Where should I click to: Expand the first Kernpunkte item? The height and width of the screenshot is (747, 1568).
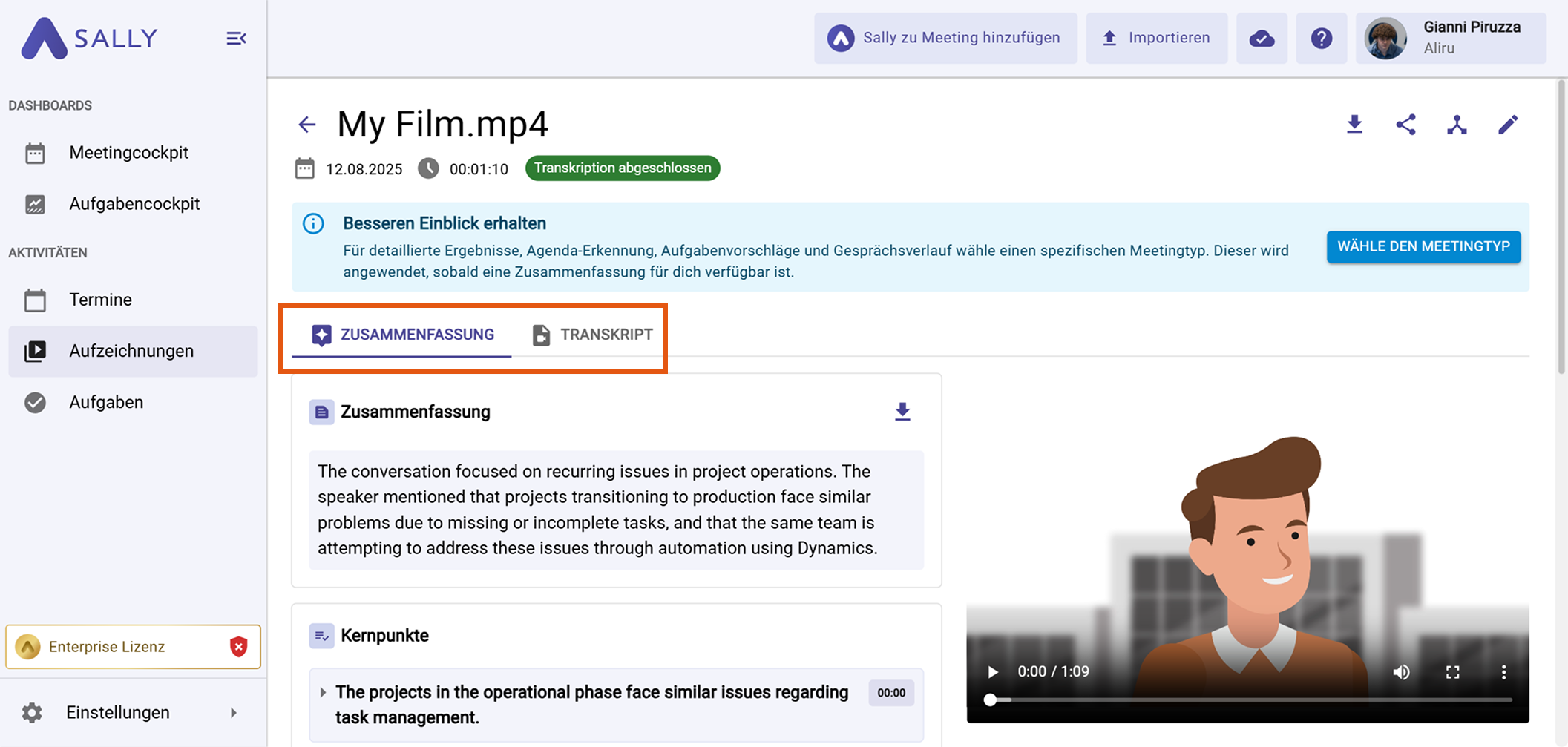click(323, 693)
